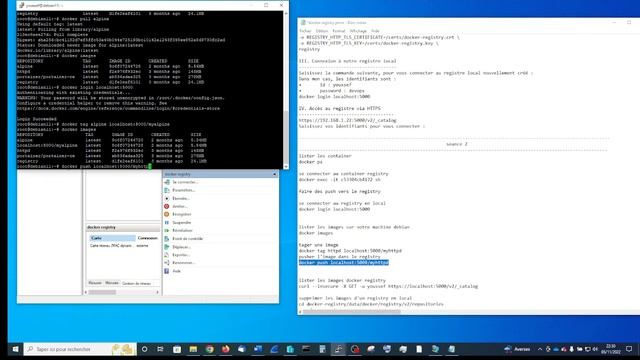Click 'docker tag alpine localhost:5000/myalpine' terminal line
640x360 pixels.
point(116,124)
